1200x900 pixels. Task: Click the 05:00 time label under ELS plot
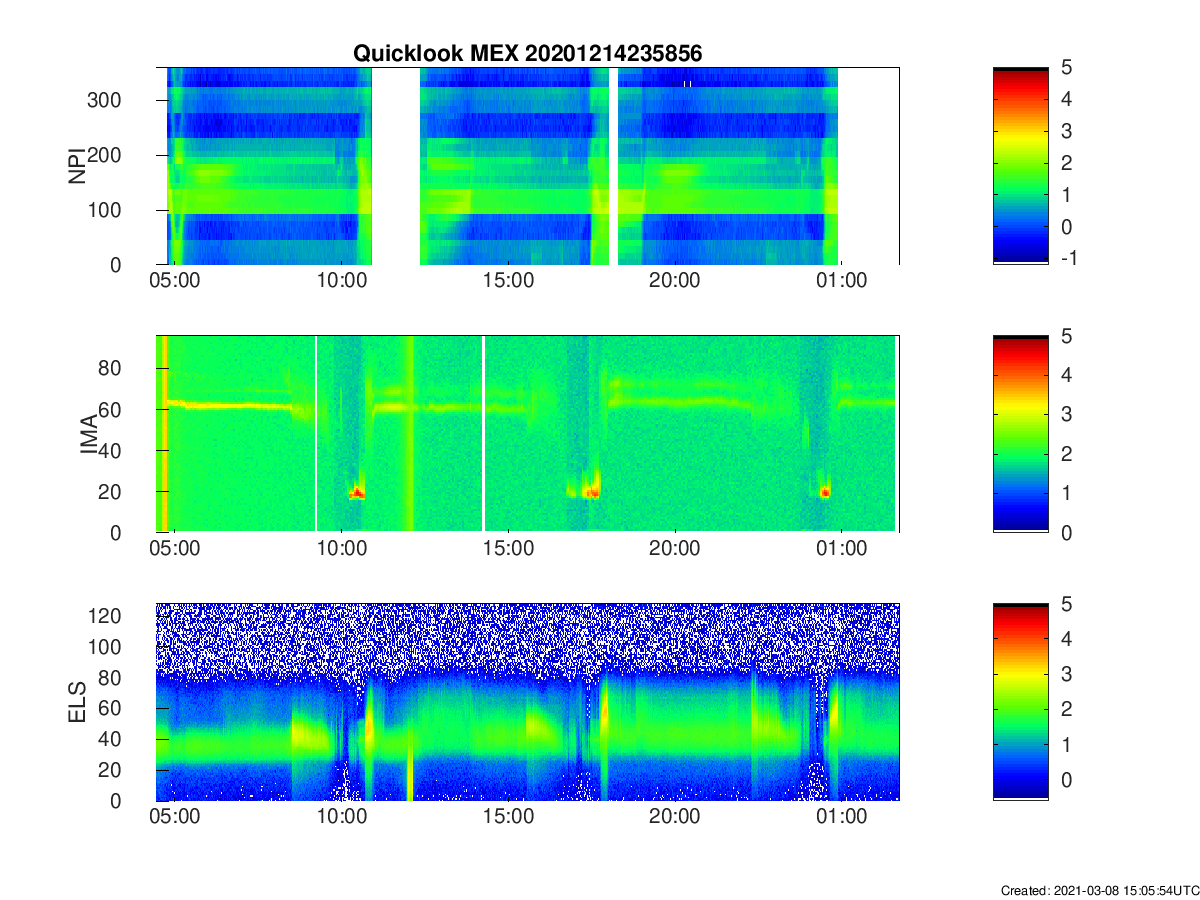175,819
